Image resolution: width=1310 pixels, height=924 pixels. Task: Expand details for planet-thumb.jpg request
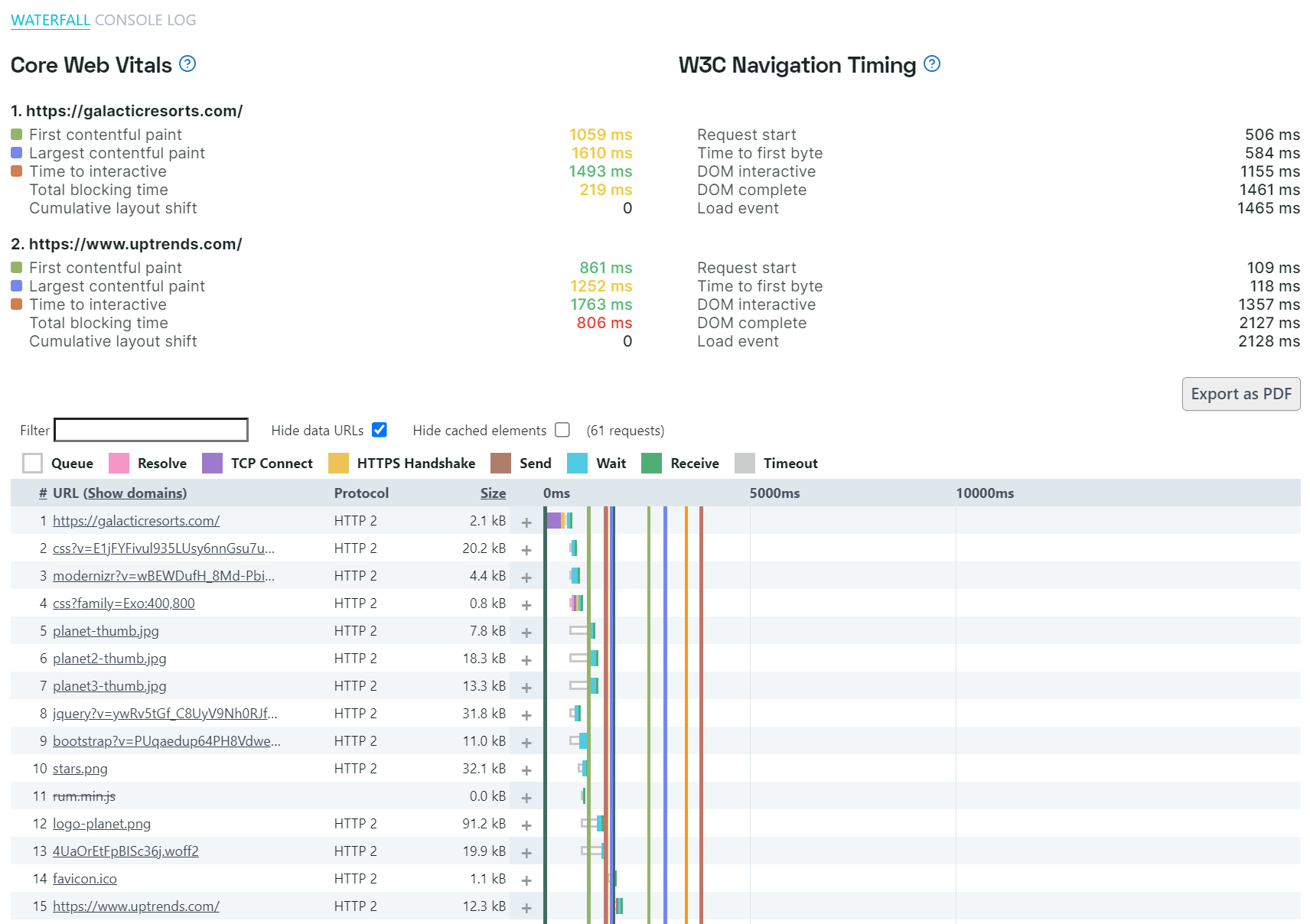[x=526, y=633]
